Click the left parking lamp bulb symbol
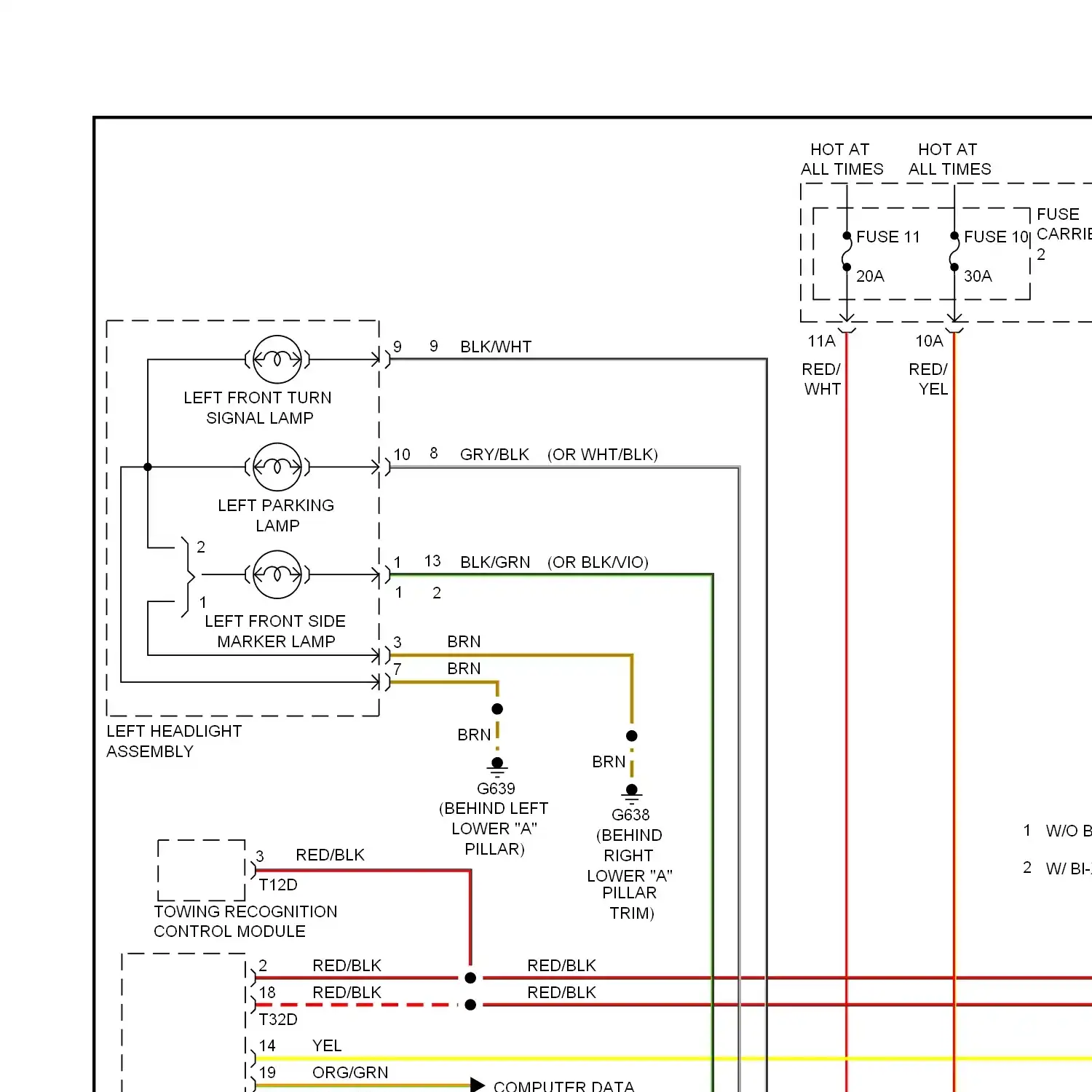Image resolution: width=1092 pixels, height=1092 pixels. click(x=277, y=467)
